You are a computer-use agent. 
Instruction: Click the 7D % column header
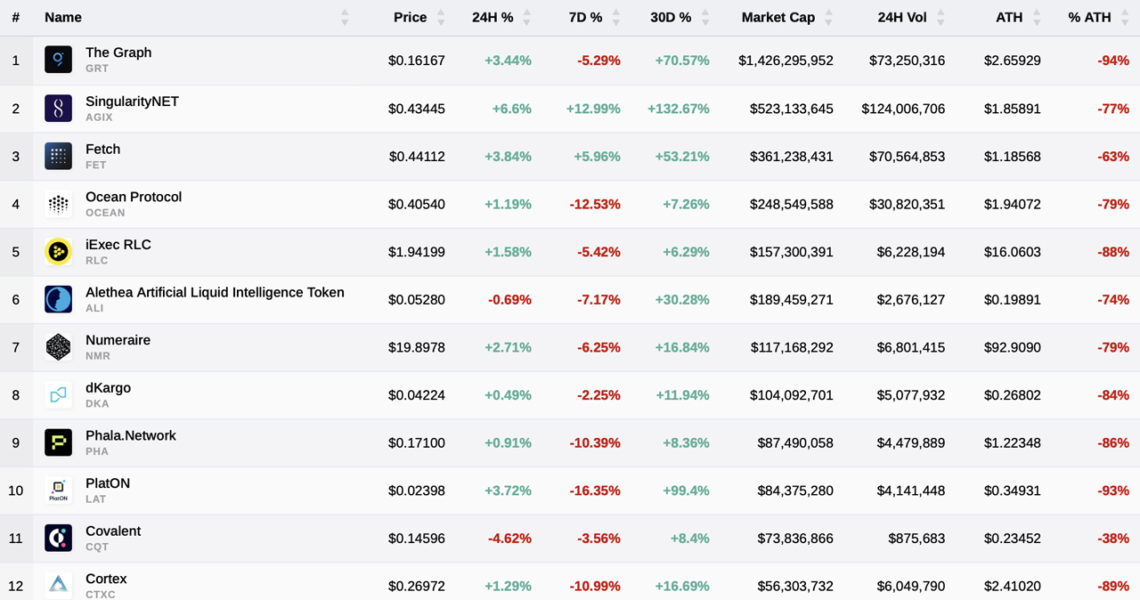[585, 17]
